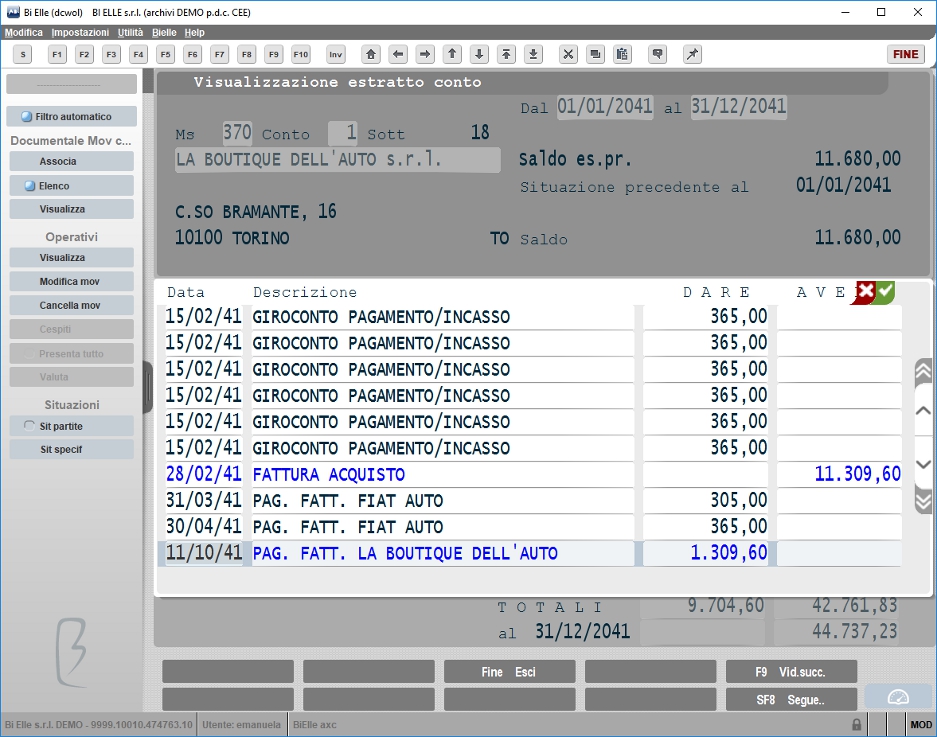Click the Cancella mov button

click(72, 305)
